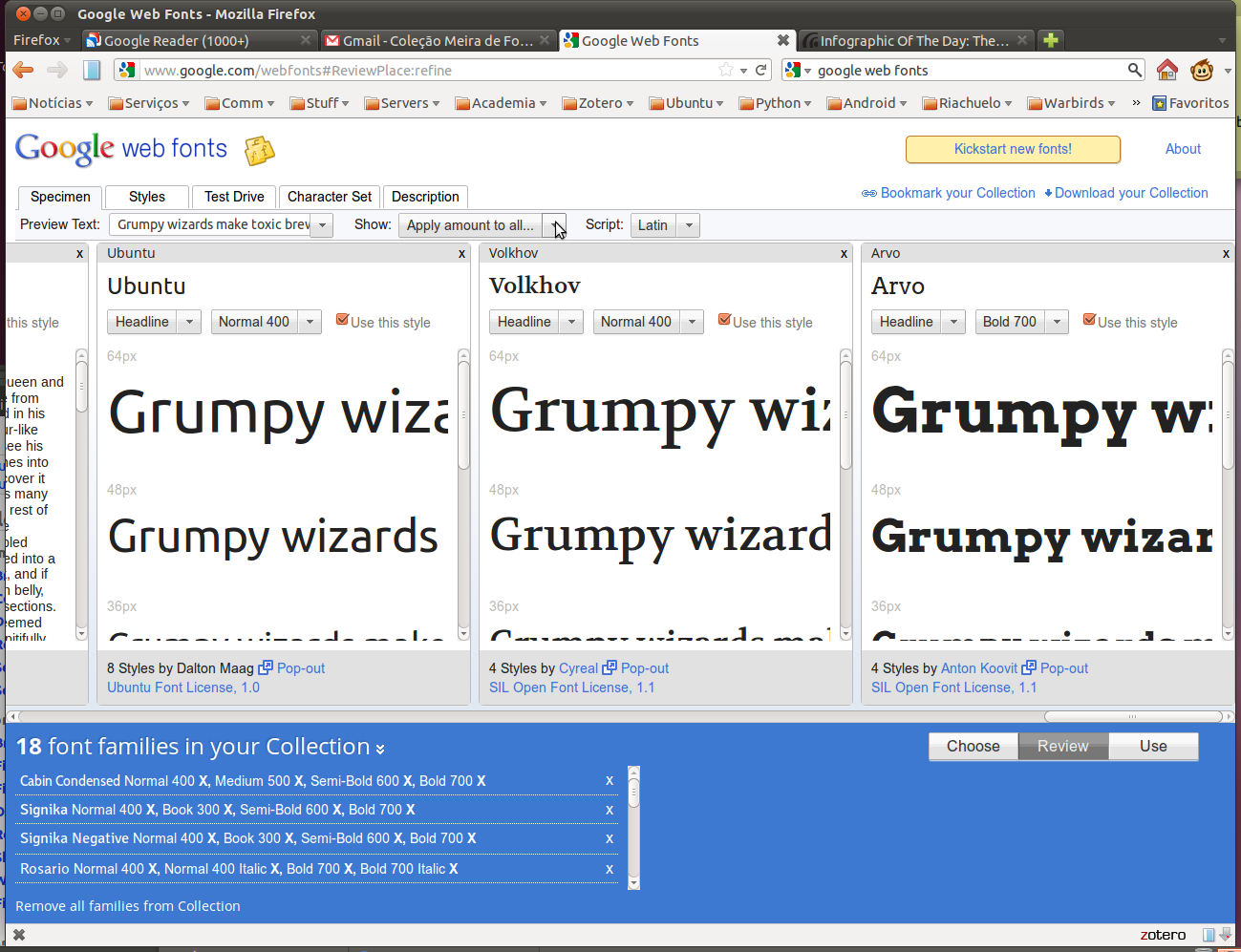Go back with the browser back arrow
This screenshot has height=952, width=1241.
[x=23, y=70]
